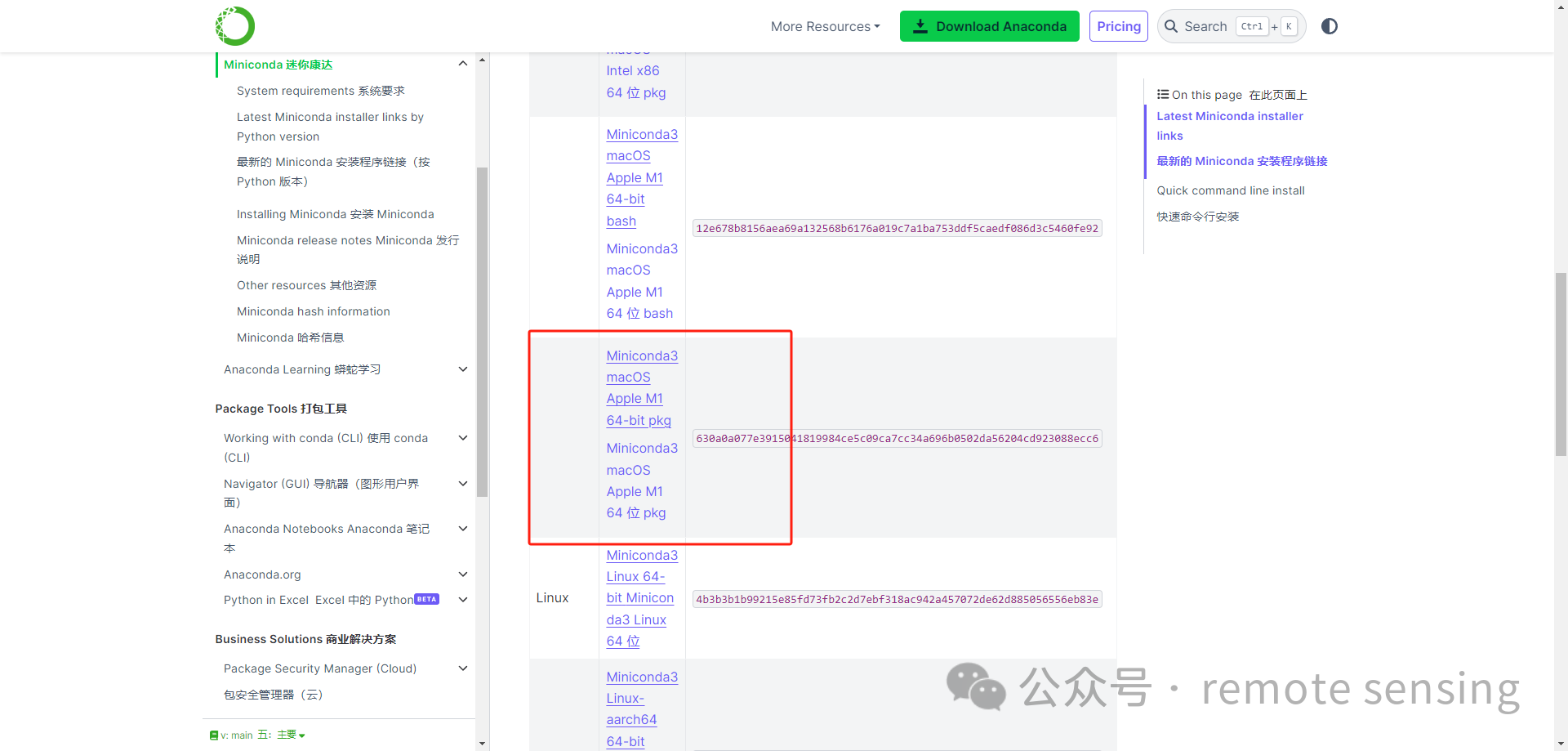
Task: Open the search box
Action: [x=1232, y=26]
